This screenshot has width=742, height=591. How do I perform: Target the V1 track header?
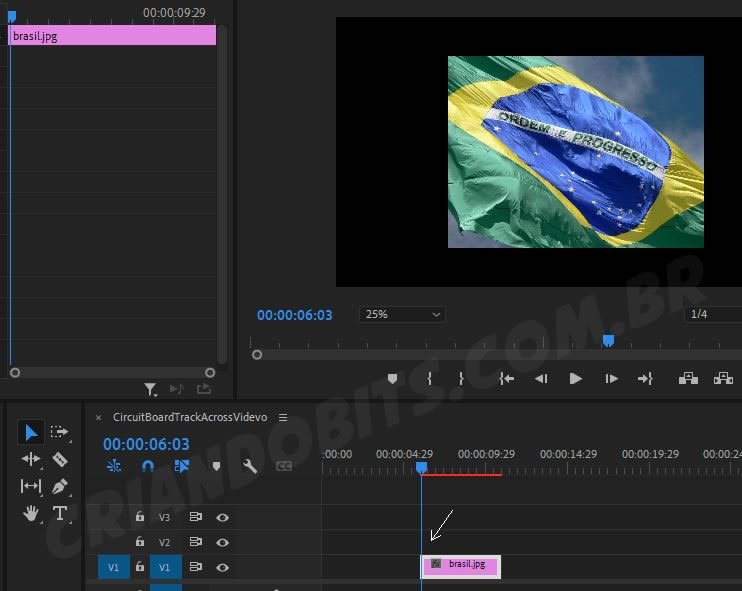(166, 567)
